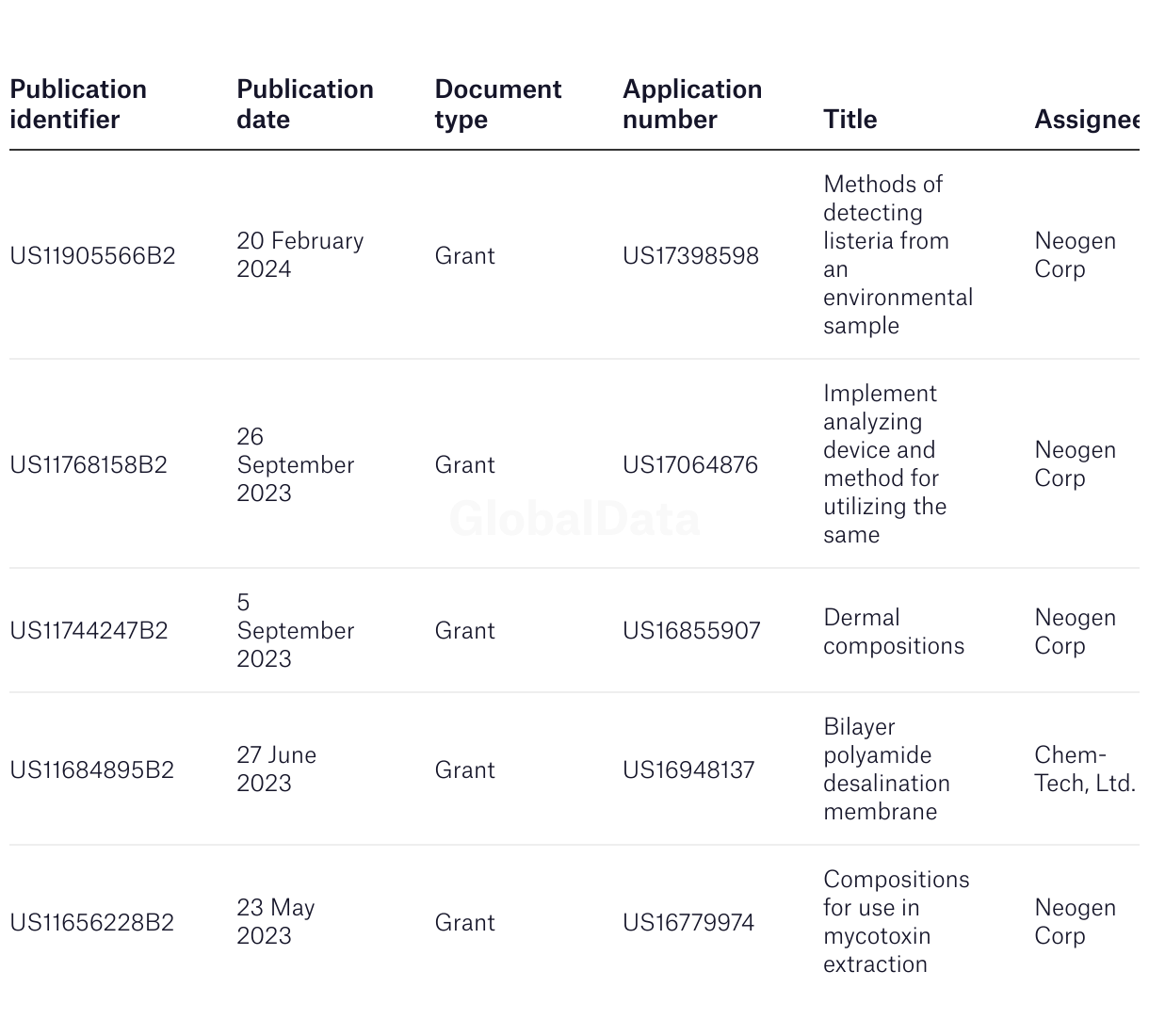
Task: Select application number US17064876
Action: pos(689,465)
